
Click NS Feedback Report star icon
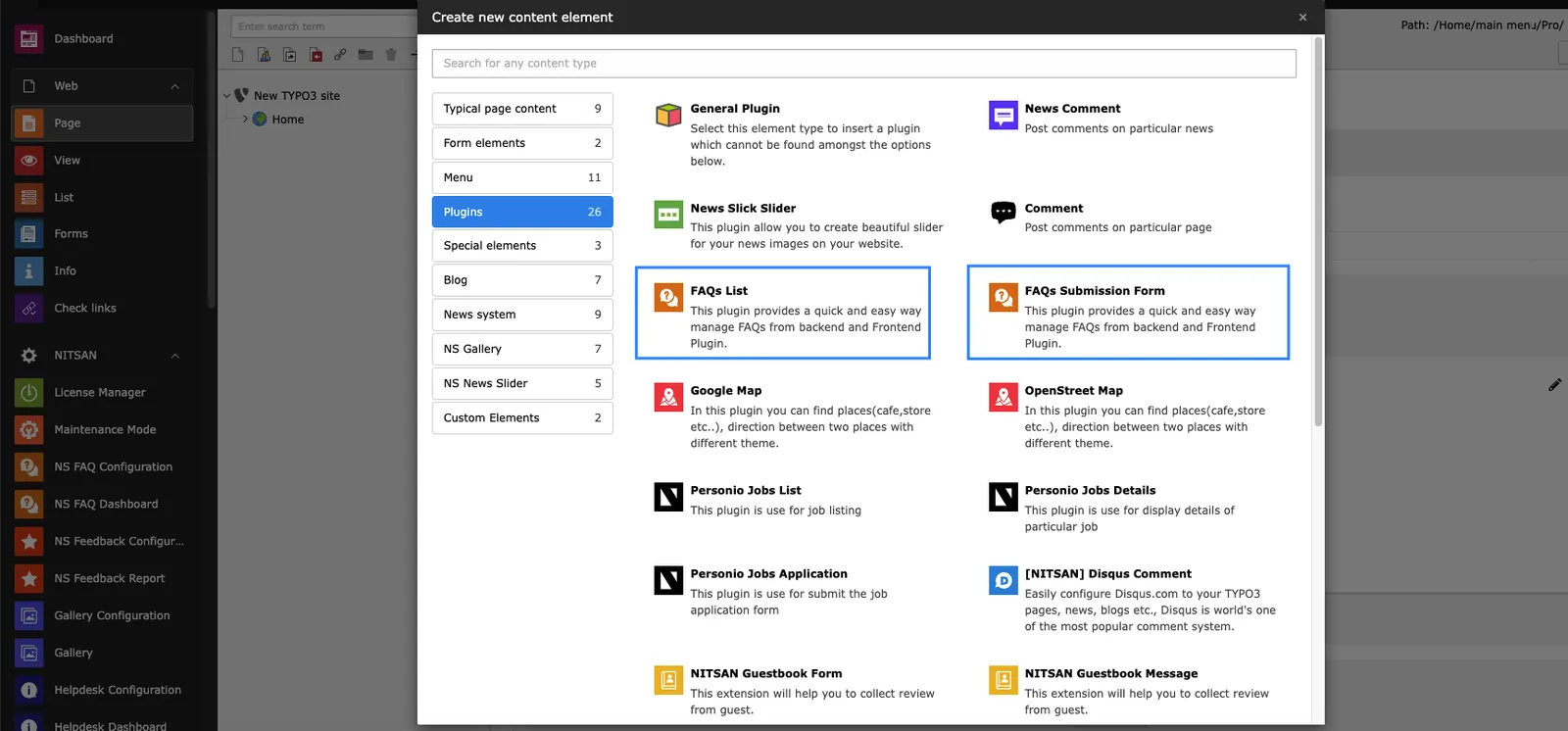point(28,579)
